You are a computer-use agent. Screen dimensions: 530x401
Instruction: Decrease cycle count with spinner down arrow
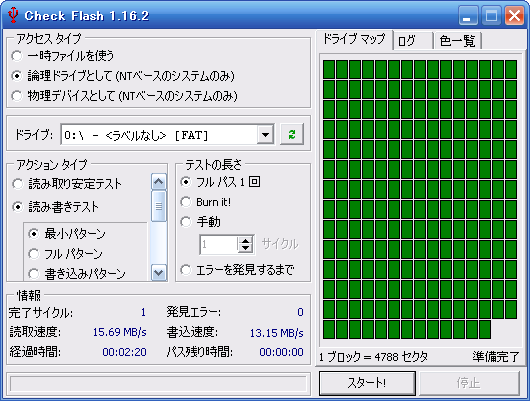pyautogui.click(x=245, y=248)
